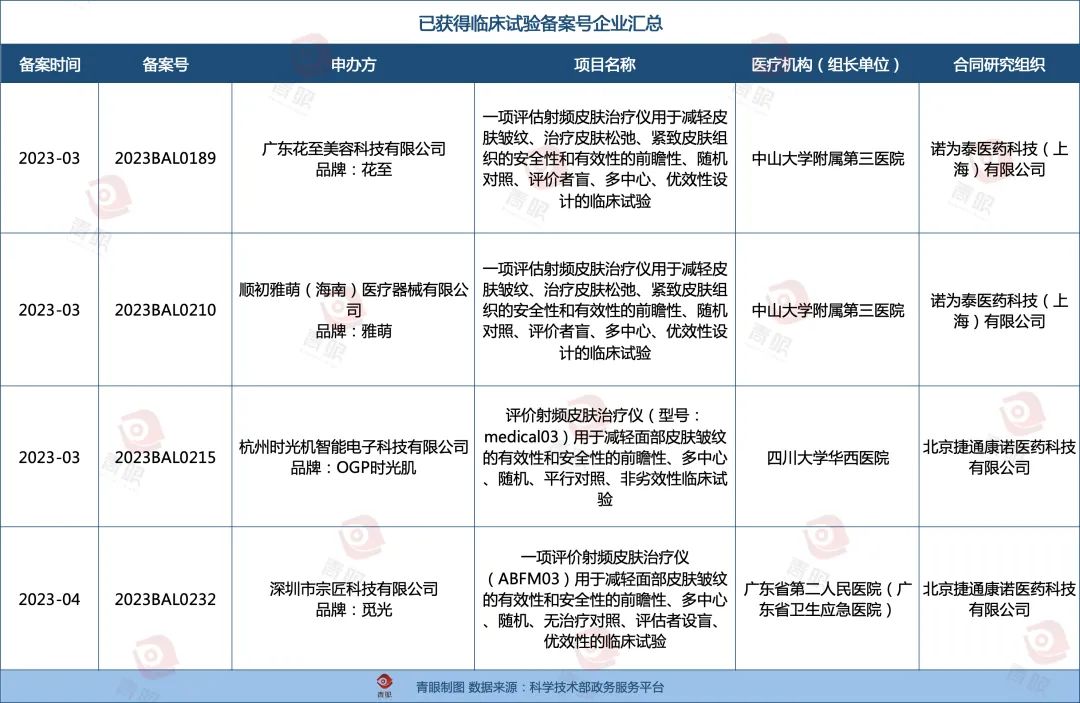The image size is (1080, 703).
Task: Click the 项目名称 column header
Action: click(604, 65)
